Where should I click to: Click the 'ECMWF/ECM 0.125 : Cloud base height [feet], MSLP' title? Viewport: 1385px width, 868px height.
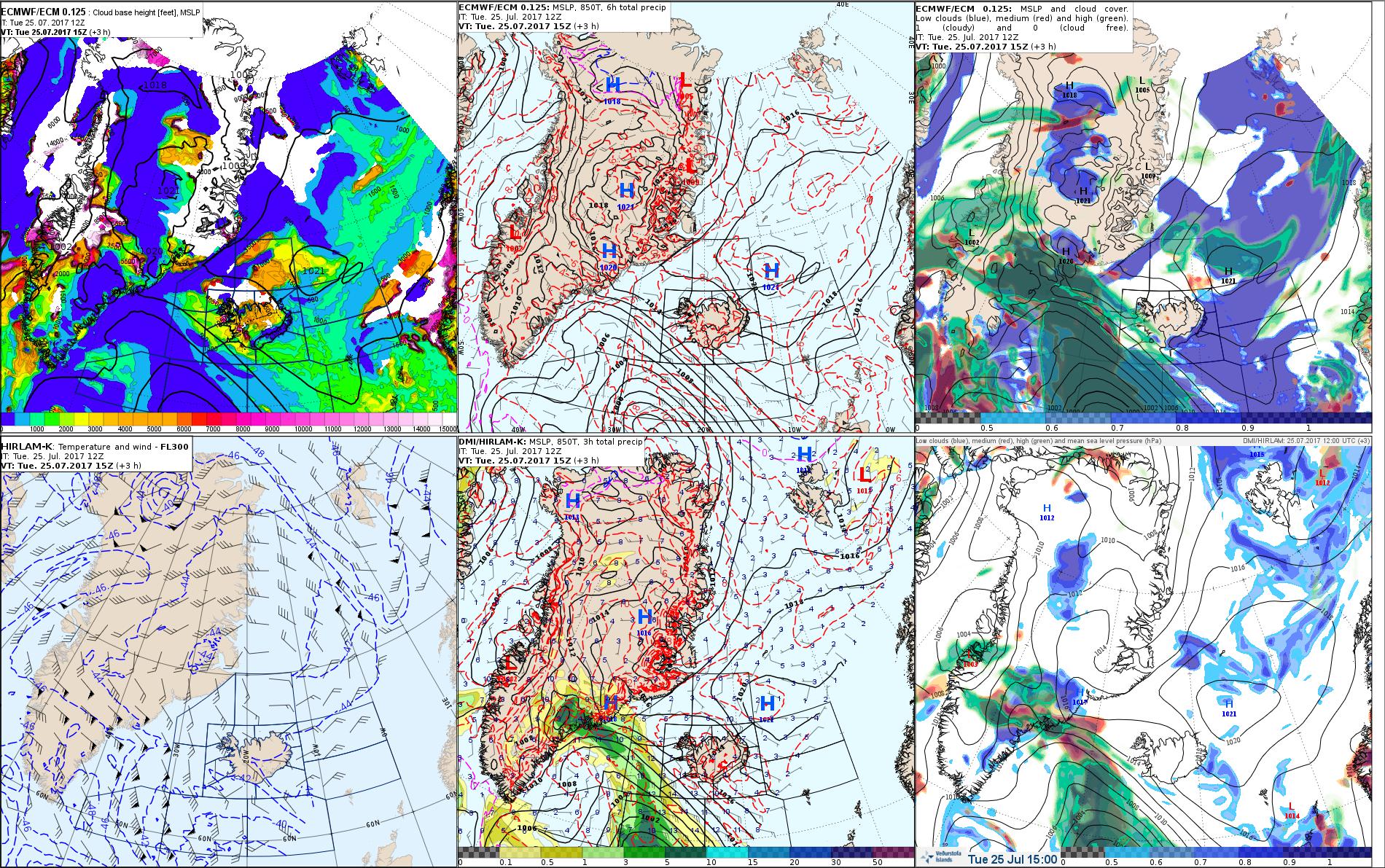coord(101,12)
